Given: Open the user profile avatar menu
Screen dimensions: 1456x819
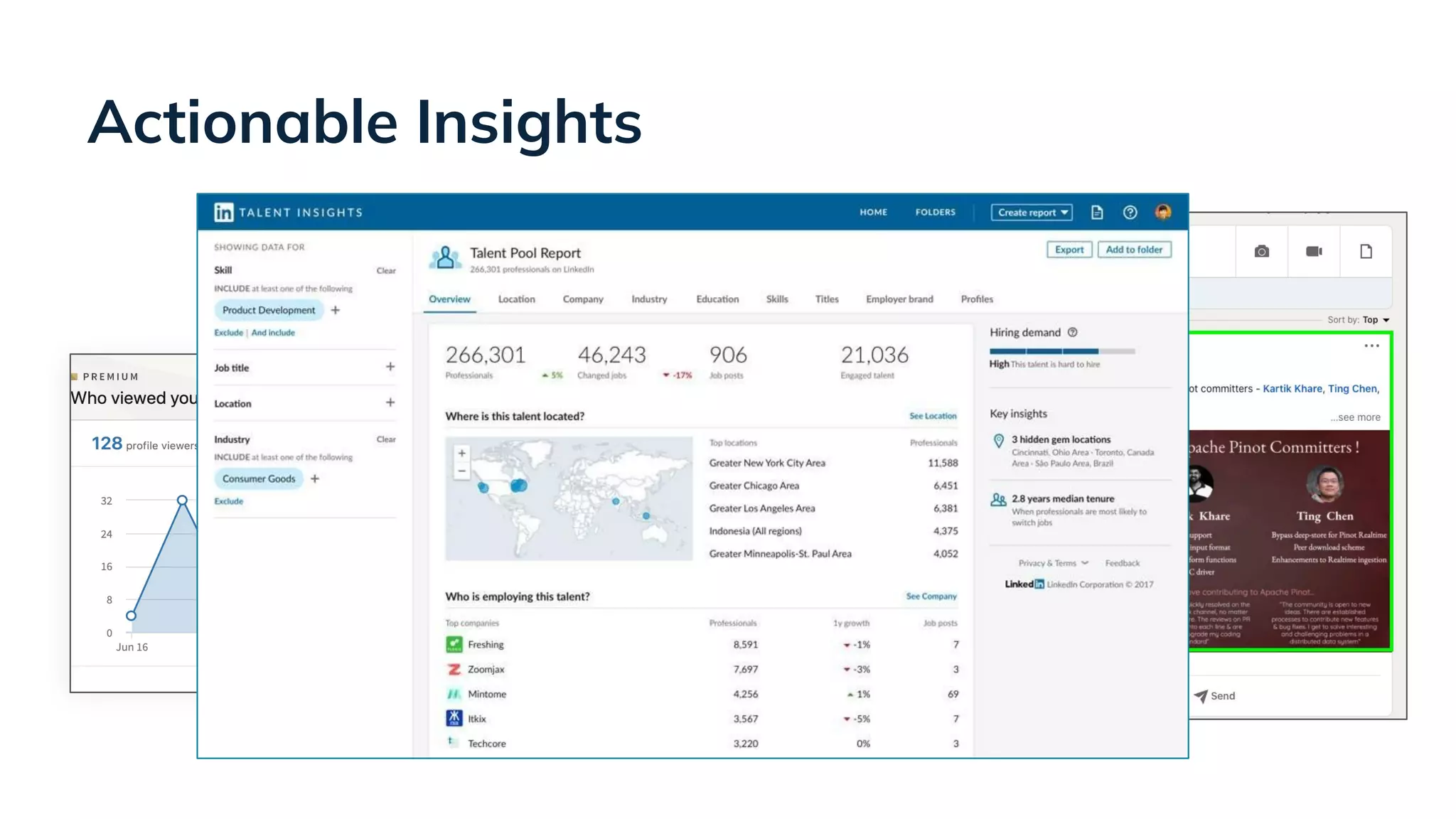Looking at the screenshot, I should tap(1163, 212).
